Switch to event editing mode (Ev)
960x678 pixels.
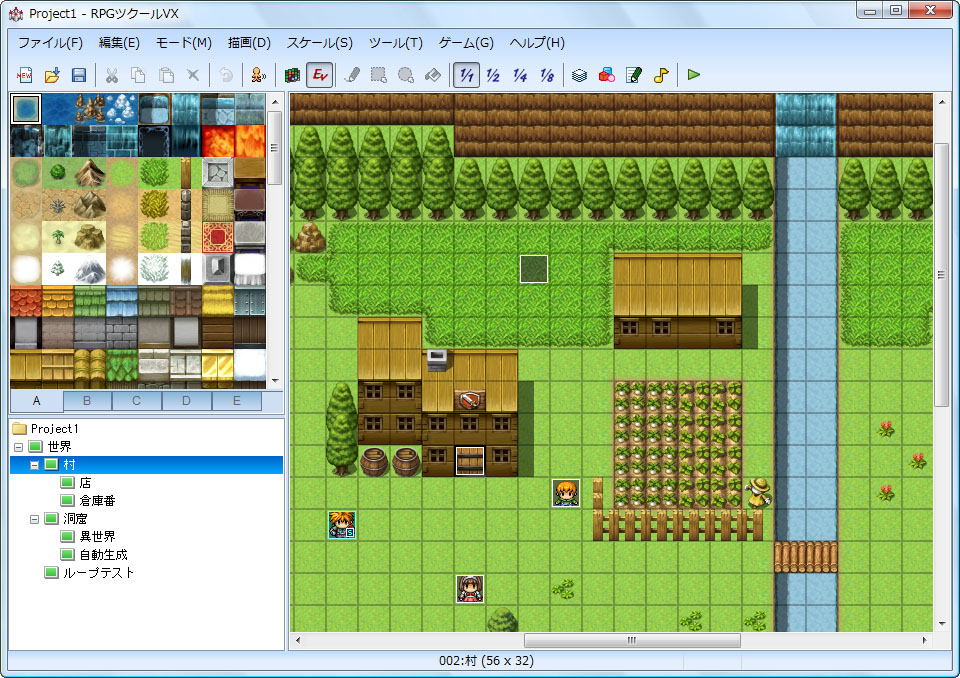[318, 74]
